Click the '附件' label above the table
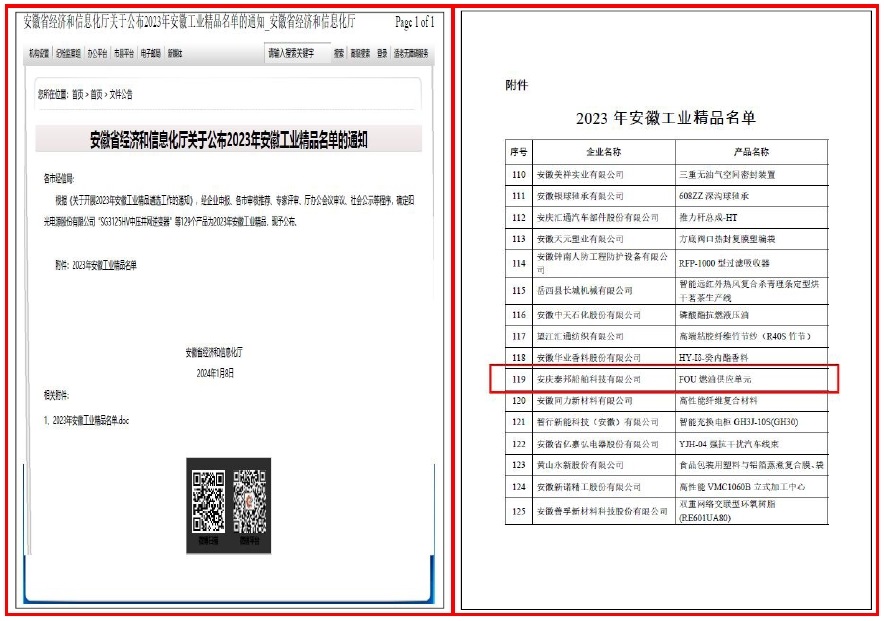 click(x=516, y=85)
